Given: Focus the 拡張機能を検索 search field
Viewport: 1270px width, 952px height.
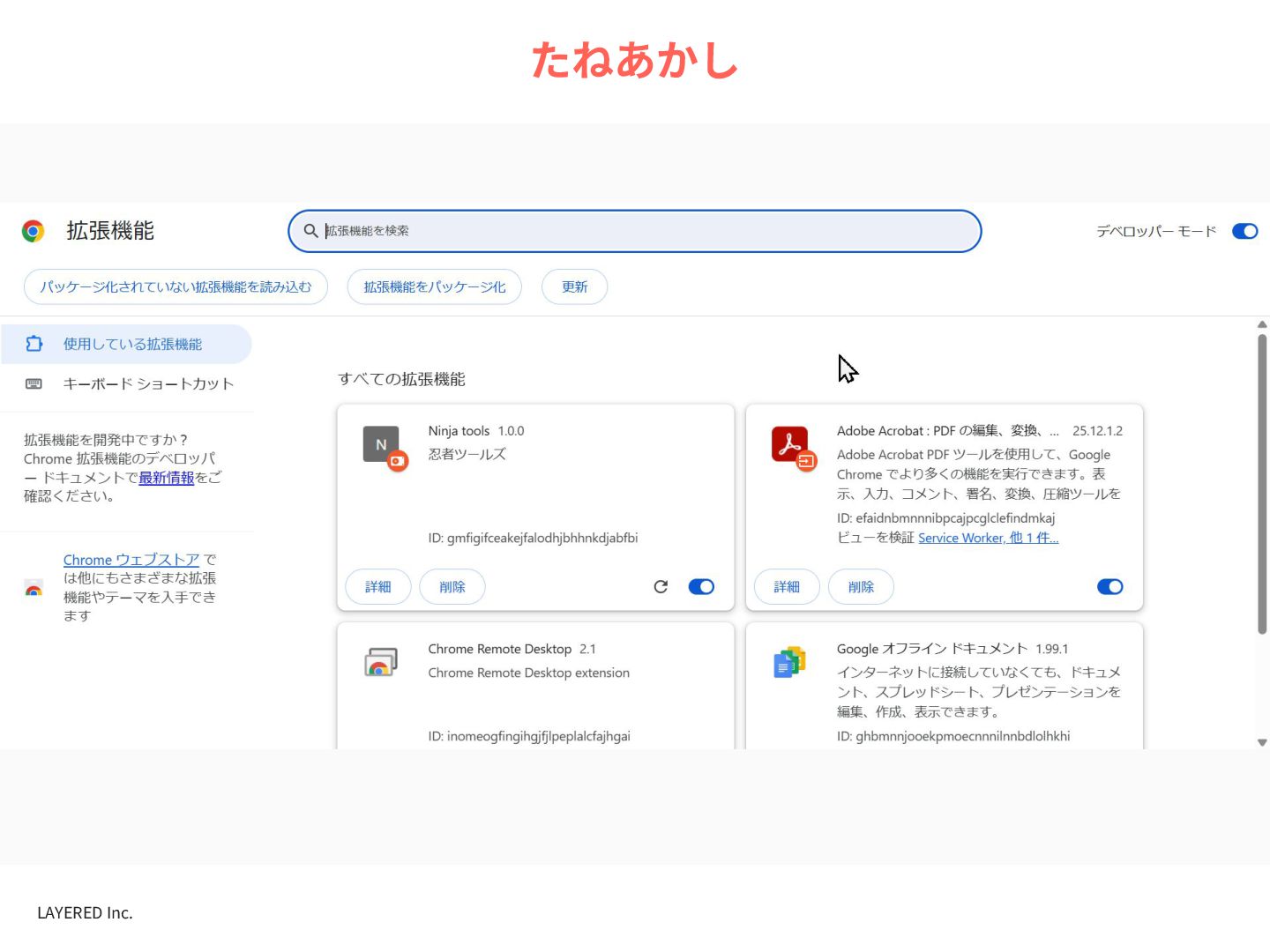Looking at the screenshot, I should pos(635,231).
